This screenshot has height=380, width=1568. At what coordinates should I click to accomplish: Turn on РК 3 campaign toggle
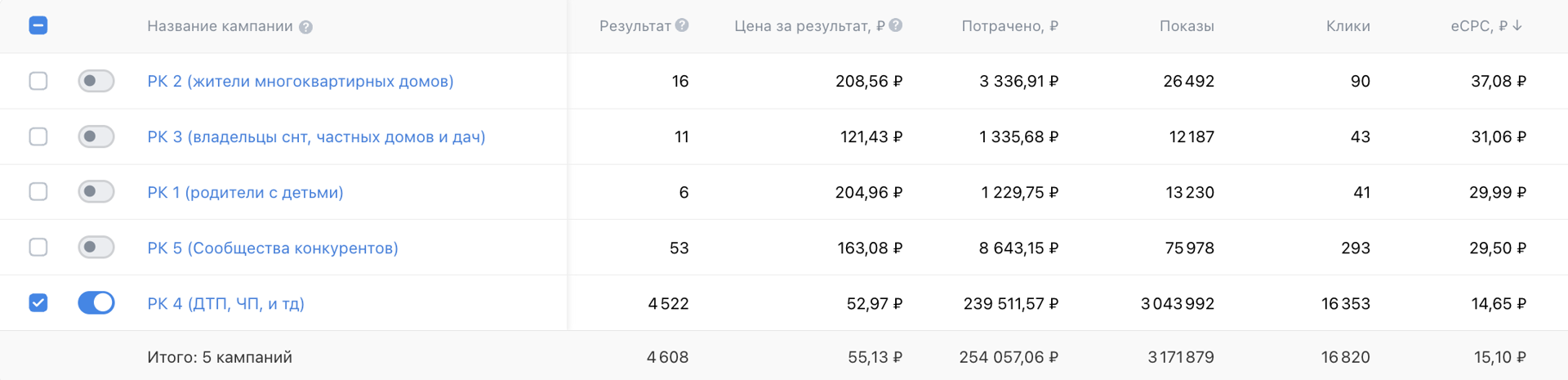tap(96, 136)
